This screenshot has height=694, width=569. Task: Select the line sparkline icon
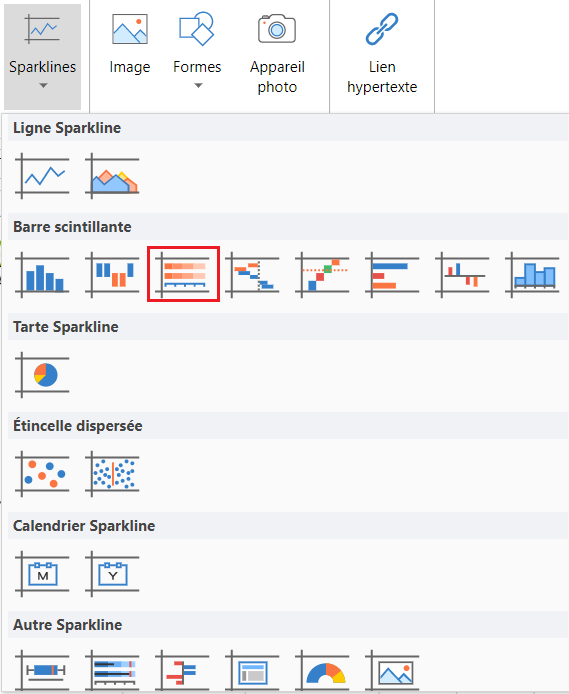click(42, 176)
